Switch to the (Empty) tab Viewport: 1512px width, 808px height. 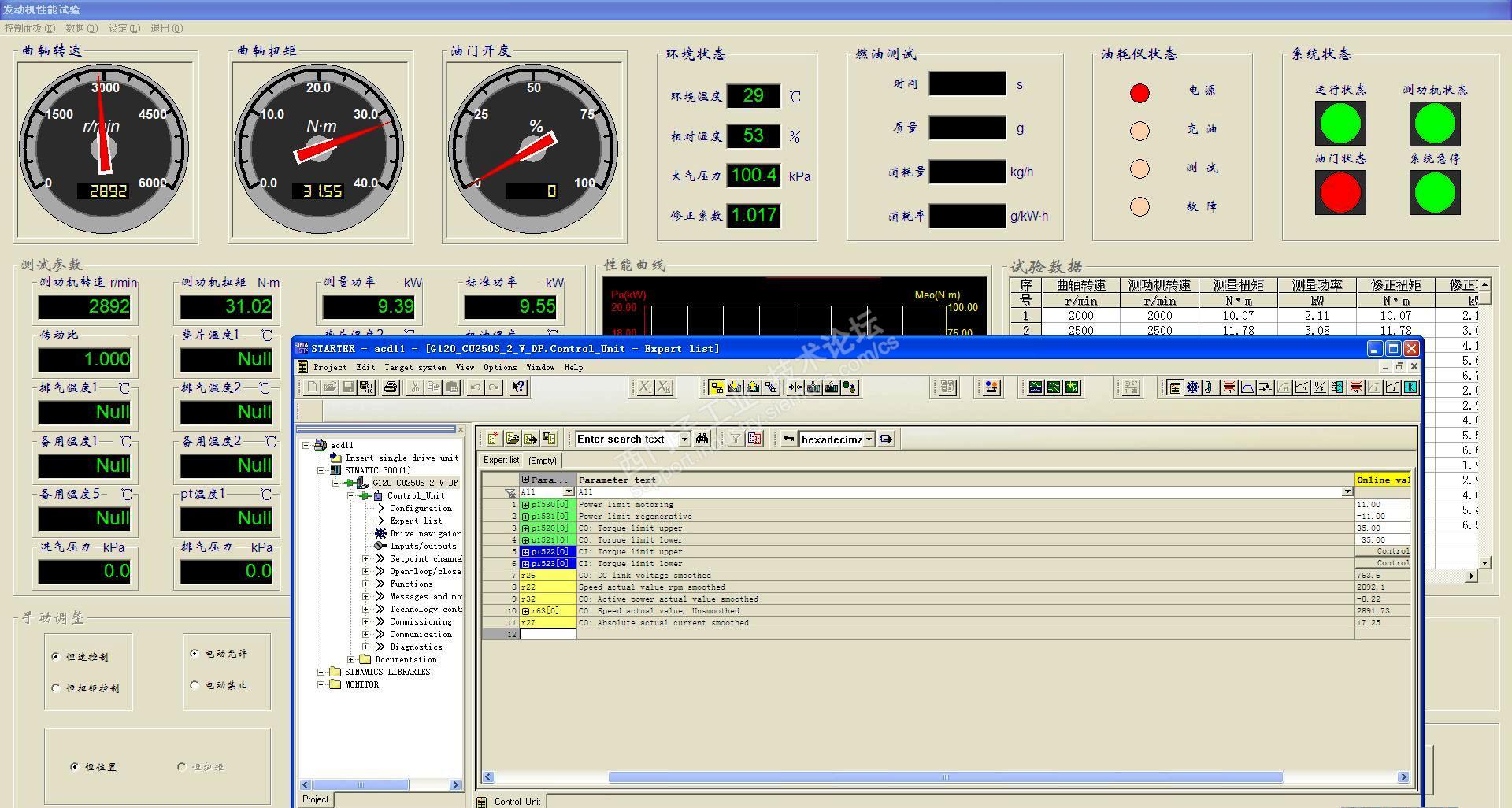(x=542, y=461)
